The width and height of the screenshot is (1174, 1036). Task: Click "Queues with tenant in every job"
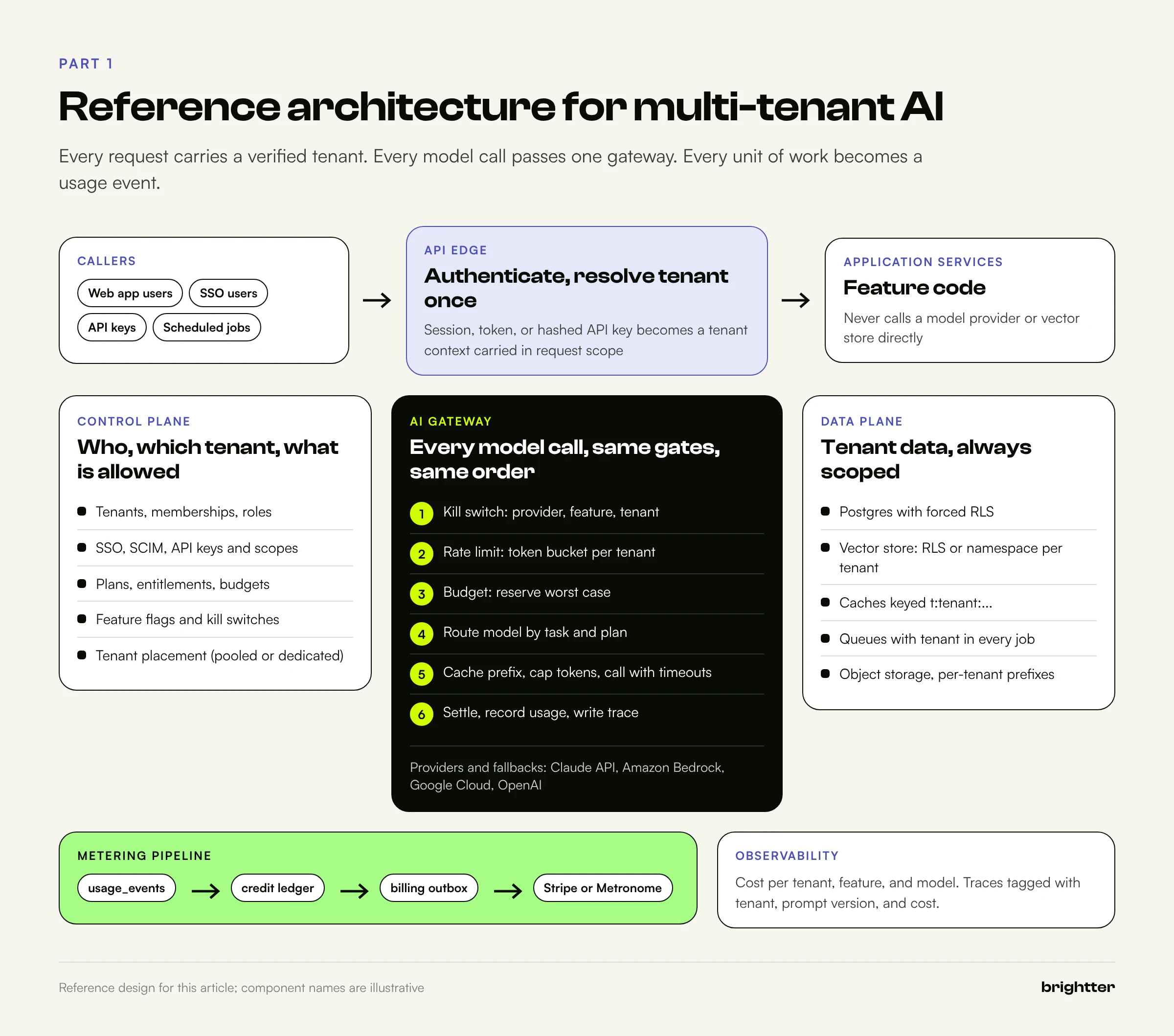point(937,639)
